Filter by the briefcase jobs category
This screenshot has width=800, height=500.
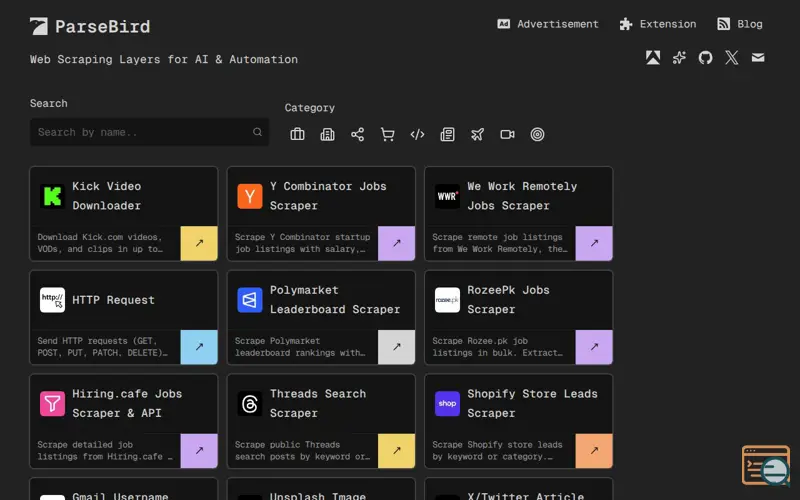tap(297, 134)
